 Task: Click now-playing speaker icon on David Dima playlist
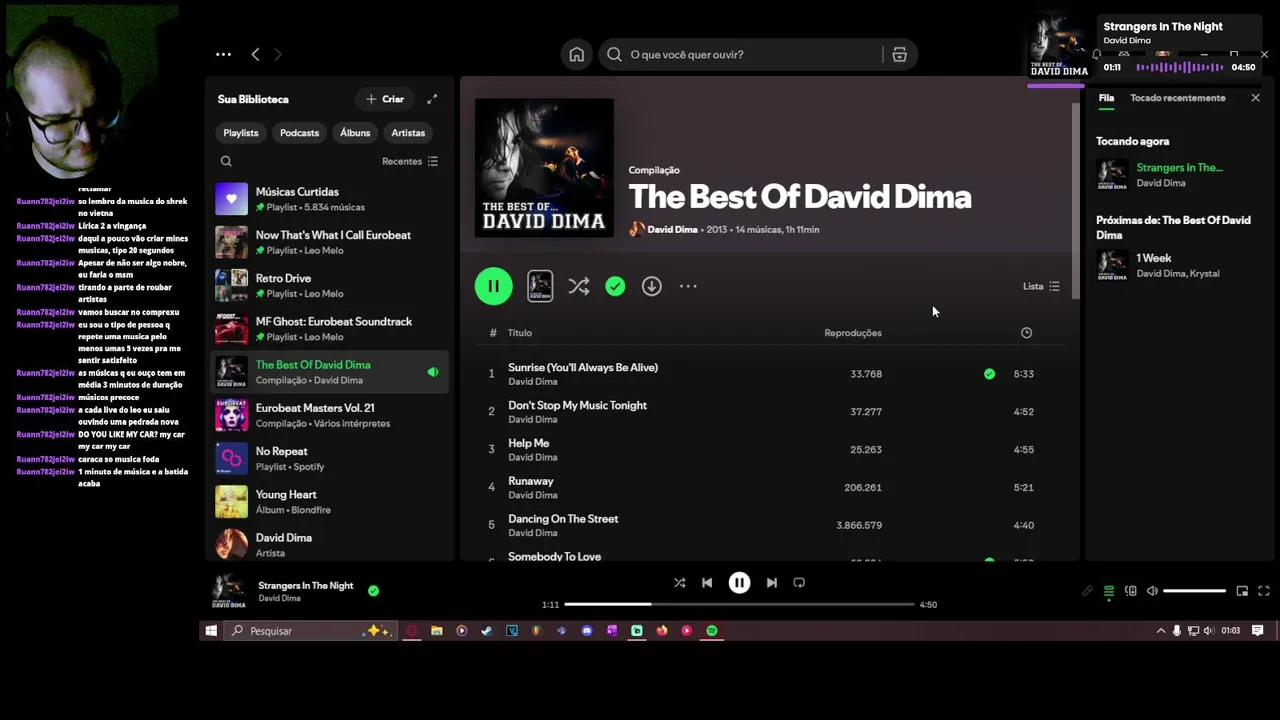[433, 372]
